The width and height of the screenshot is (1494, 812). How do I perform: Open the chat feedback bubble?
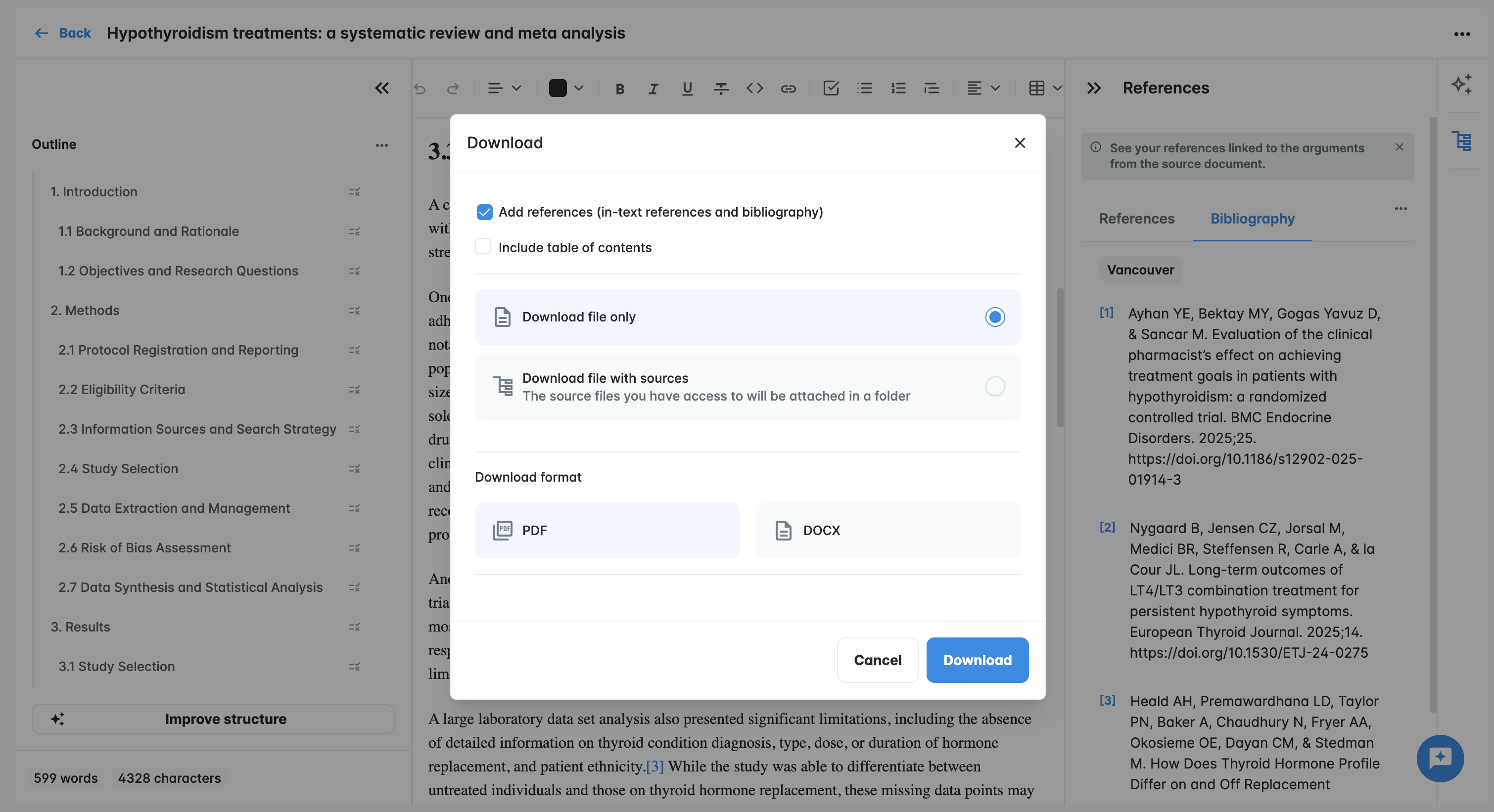(1440, 758)
